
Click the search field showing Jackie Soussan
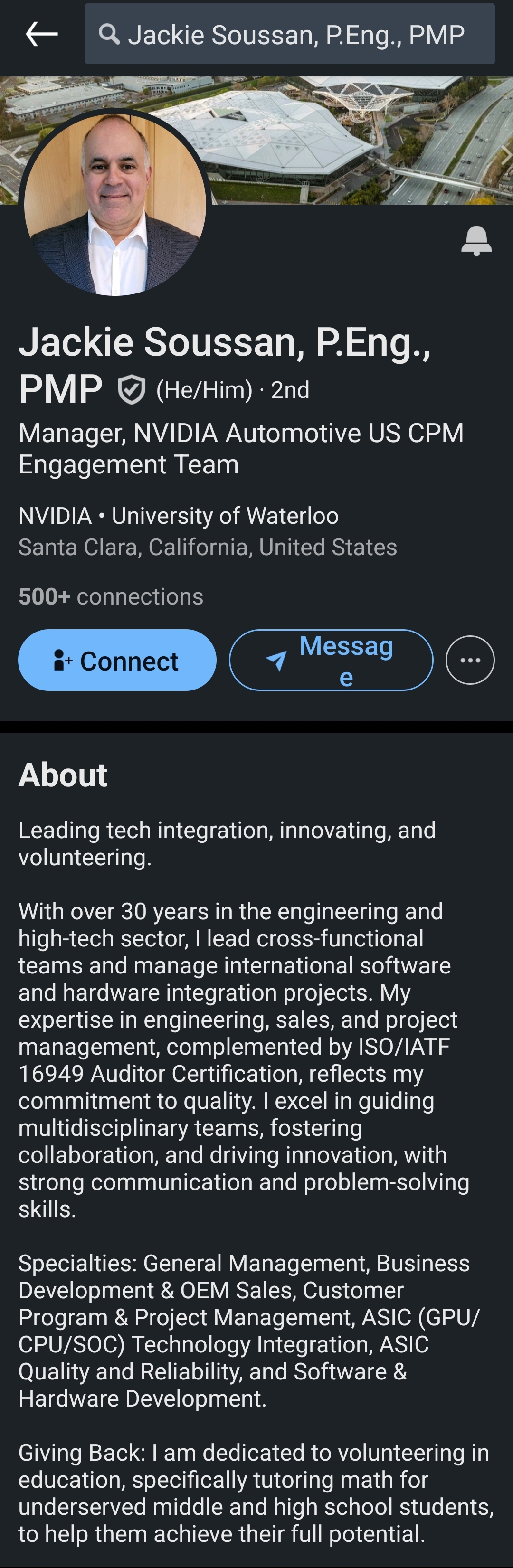(x=296, y=35)
